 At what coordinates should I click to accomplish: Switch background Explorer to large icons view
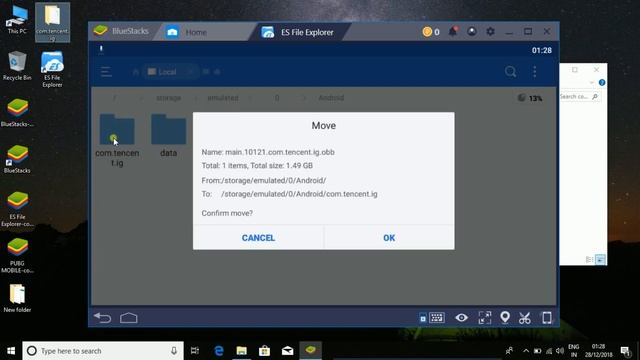coord(600,260)
